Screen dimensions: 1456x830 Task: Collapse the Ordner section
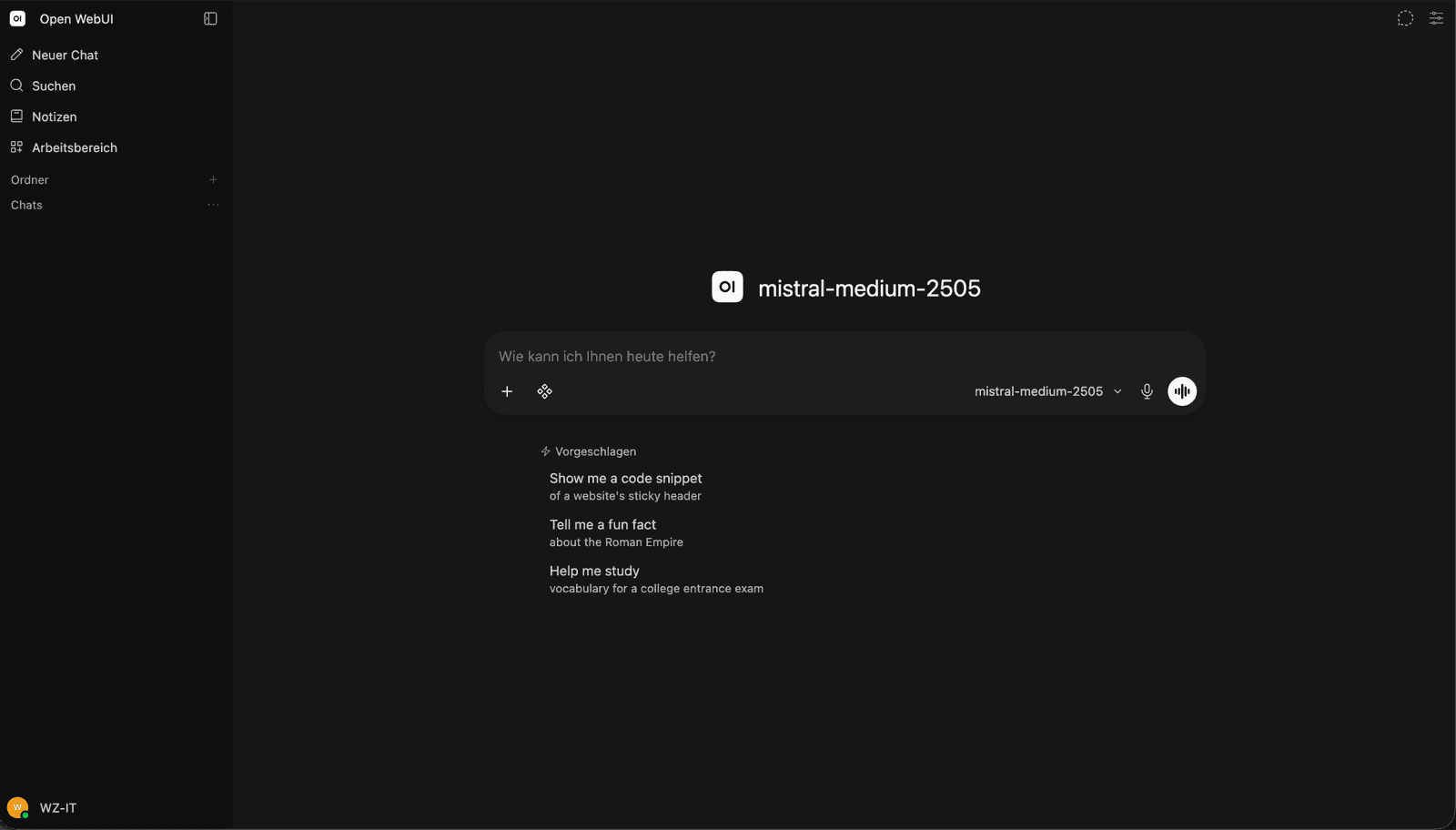29,179
